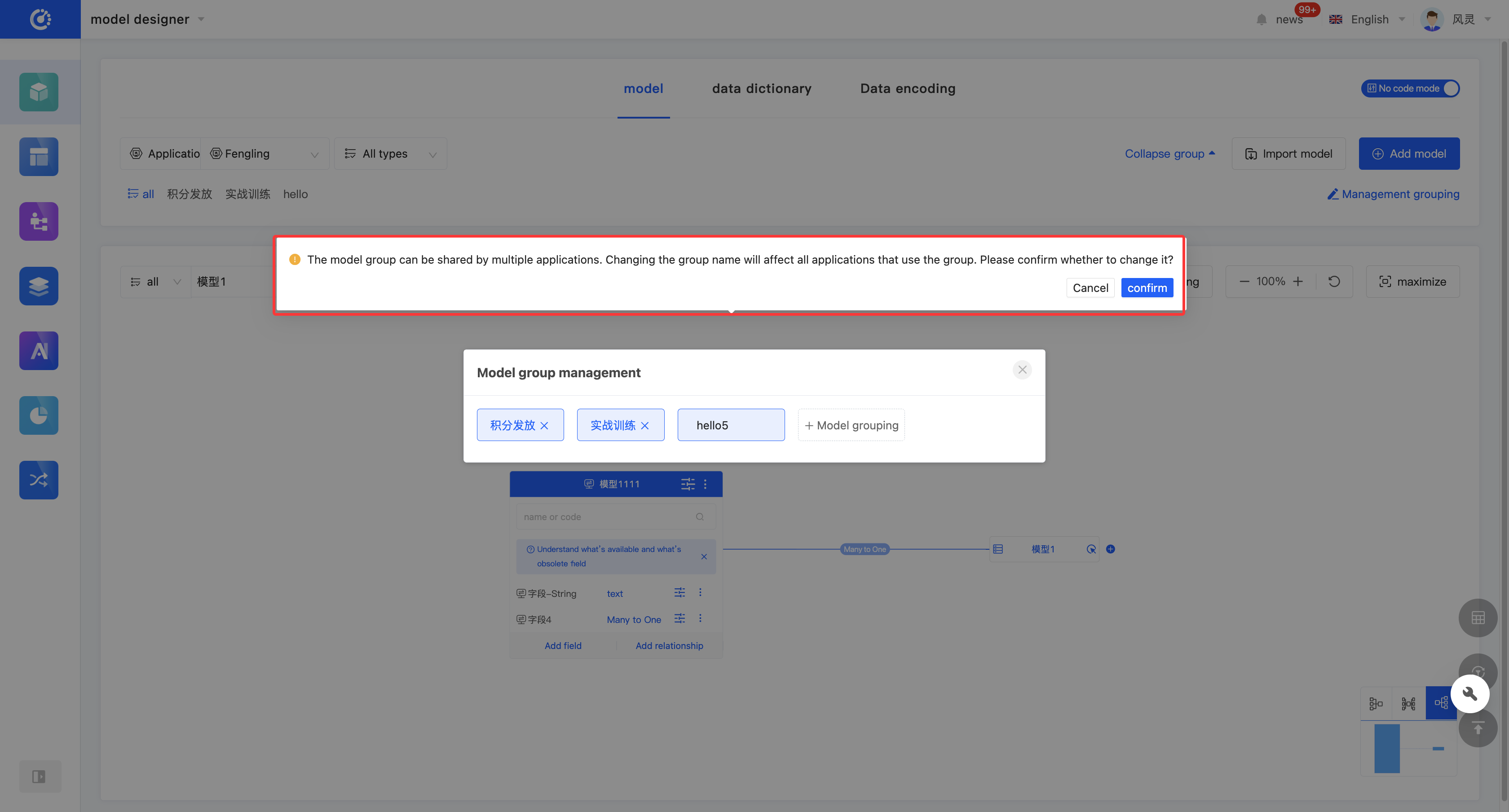The width and height of the screenshot is (1509, 812).
Task: Expand the Fengling application dropdown
Action: pyautogui.click(x=265, y=154)
